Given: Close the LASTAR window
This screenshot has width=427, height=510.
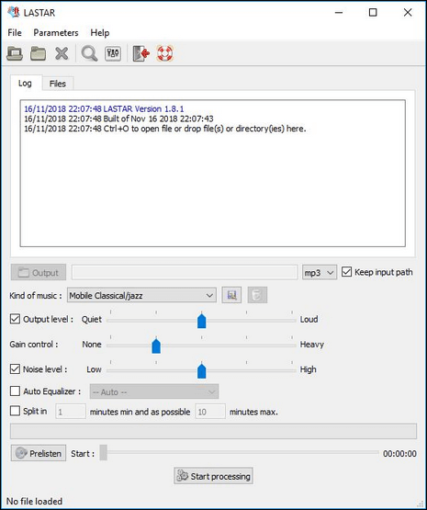Looking at the screenshot, I should click(407, 13).
